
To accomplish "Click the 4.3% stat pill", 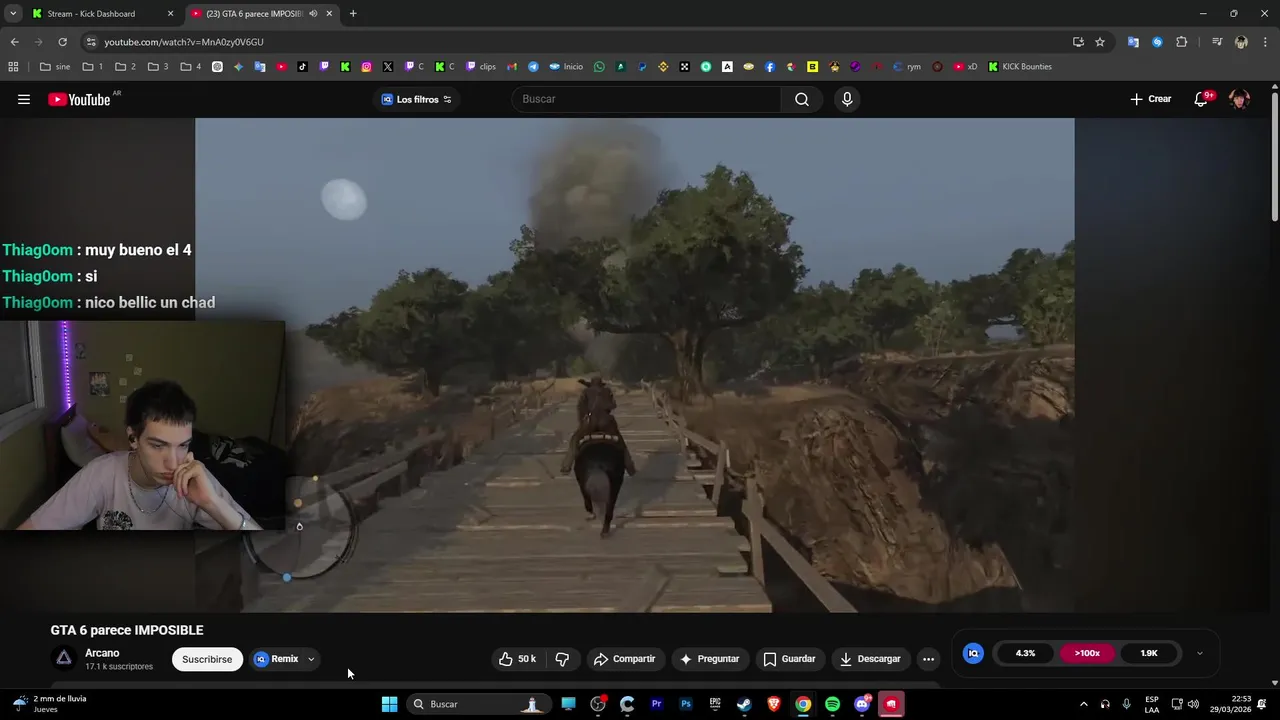I will (x=1025, y=653).
